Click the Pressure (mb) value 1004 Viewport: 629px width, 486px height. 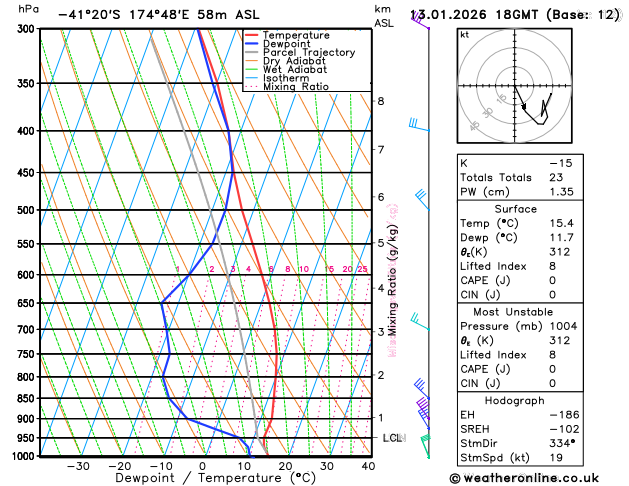[563, 326]
